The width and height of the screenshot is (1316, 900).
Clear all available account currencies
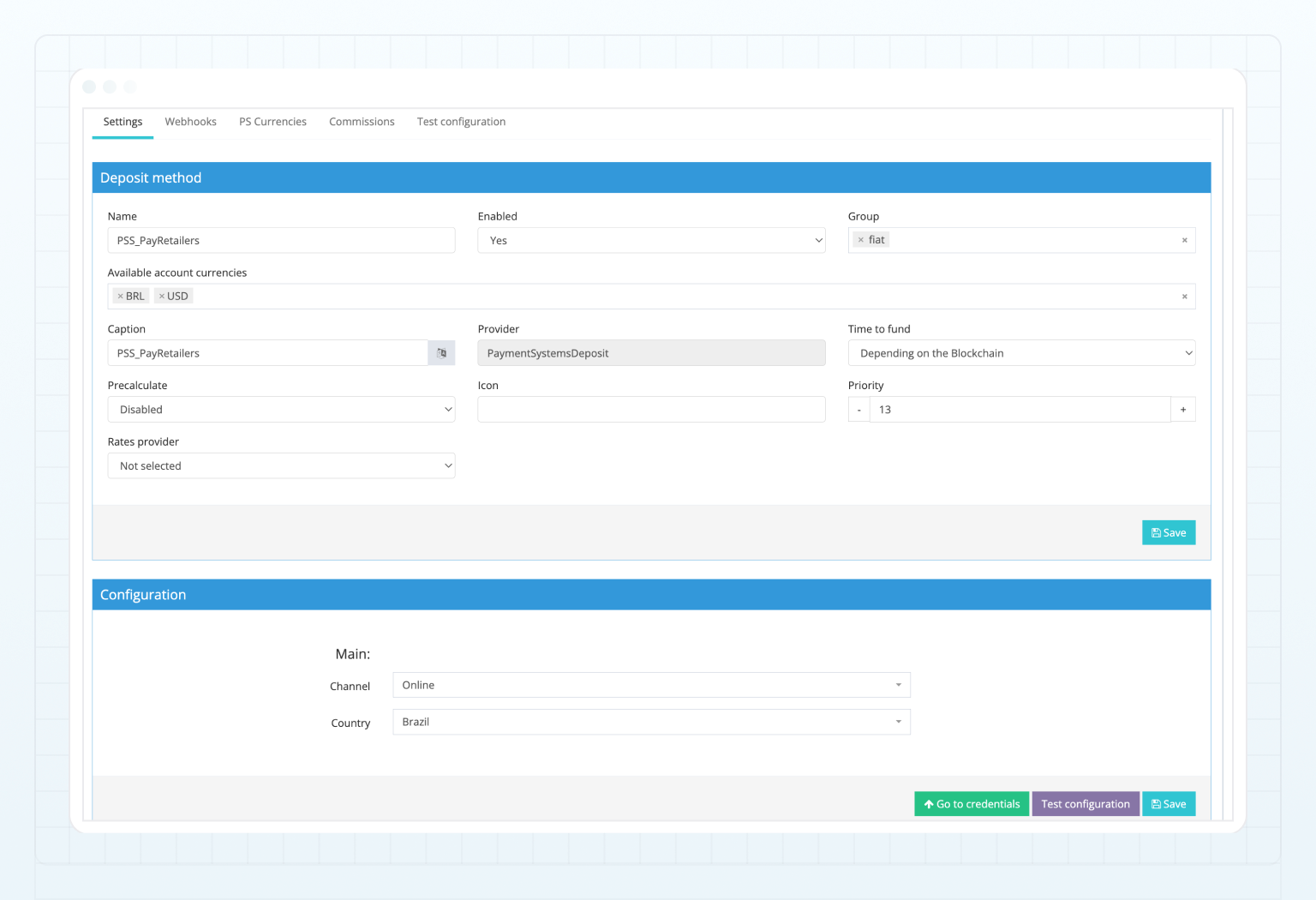[x=1184, y=297]
